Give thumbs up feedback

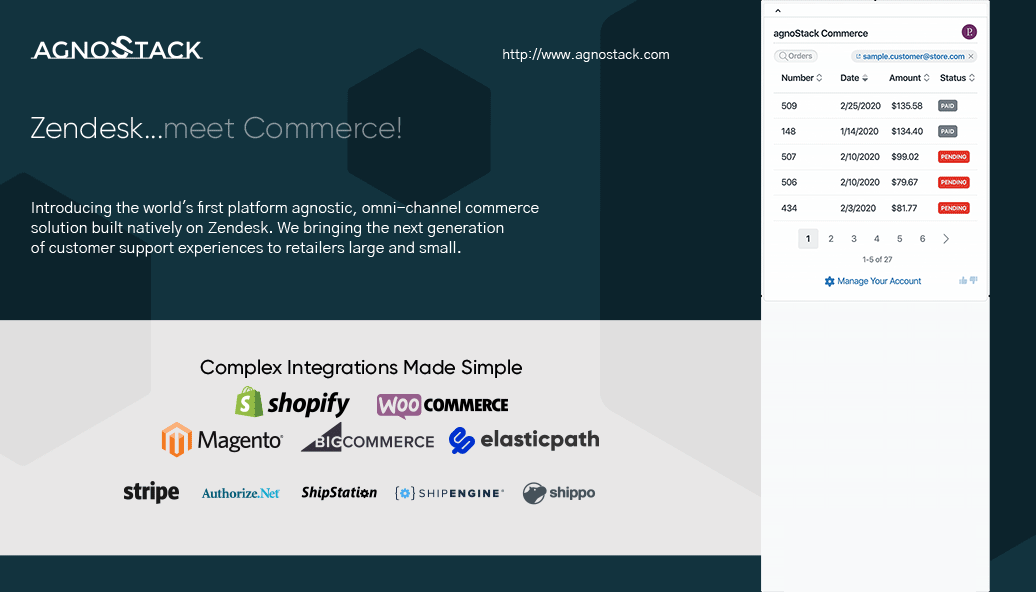963,281
